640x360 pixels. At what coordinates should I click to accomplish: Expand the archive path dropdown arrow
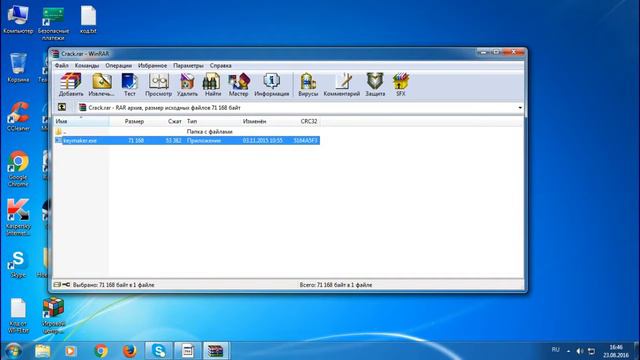coord(520,108)
